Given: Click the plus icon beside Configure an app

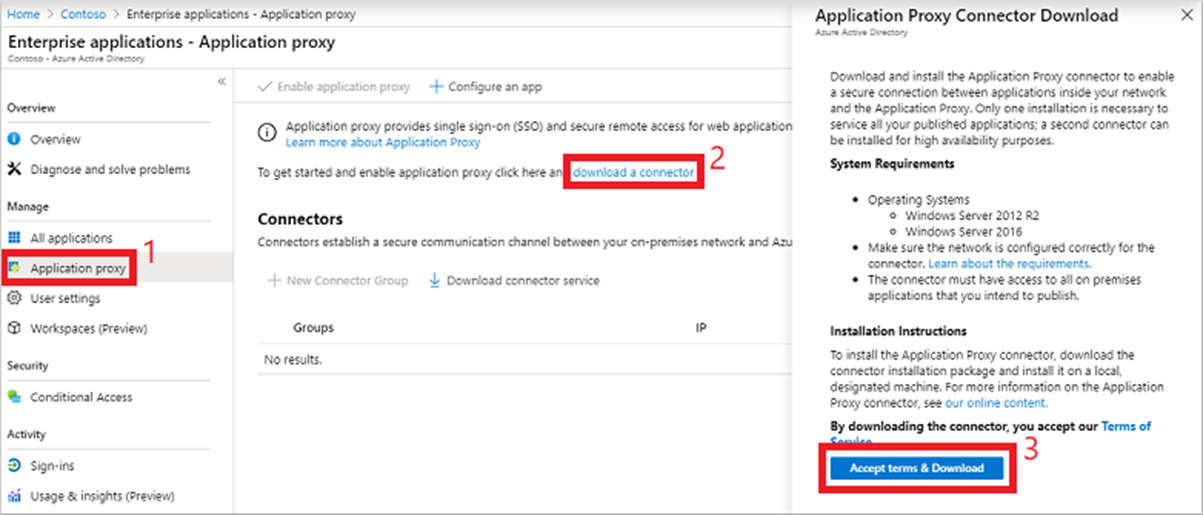Looking at the screenshot, I should tap(436, 87).
